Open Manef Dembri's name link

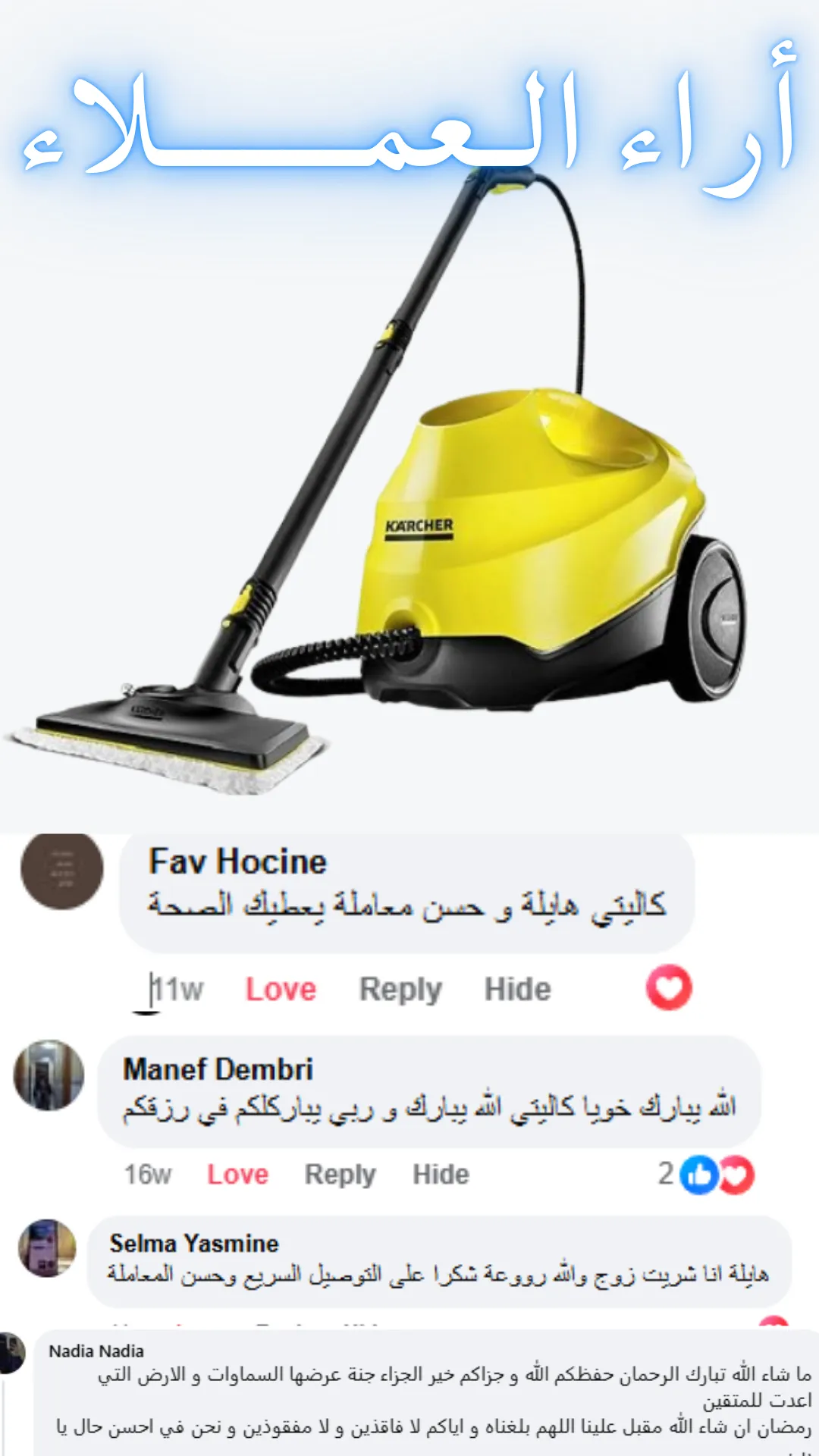pyautogui.click(x=218, y=1069)
